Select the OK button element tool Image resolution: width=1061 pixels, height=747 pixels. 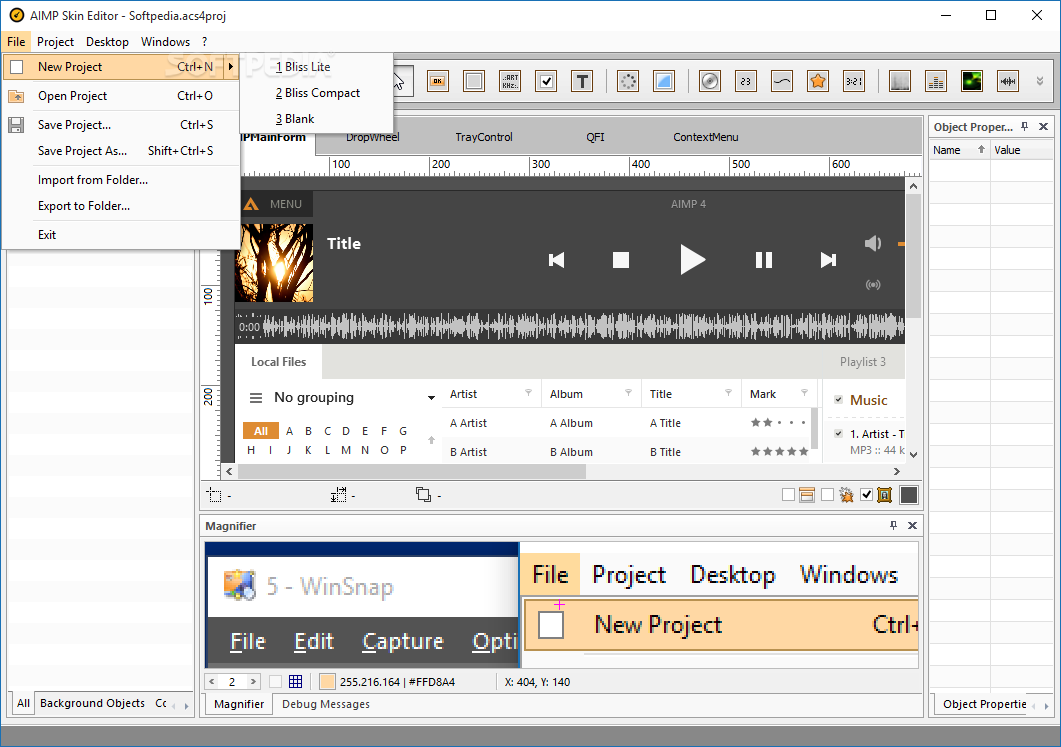click(438, 82)
